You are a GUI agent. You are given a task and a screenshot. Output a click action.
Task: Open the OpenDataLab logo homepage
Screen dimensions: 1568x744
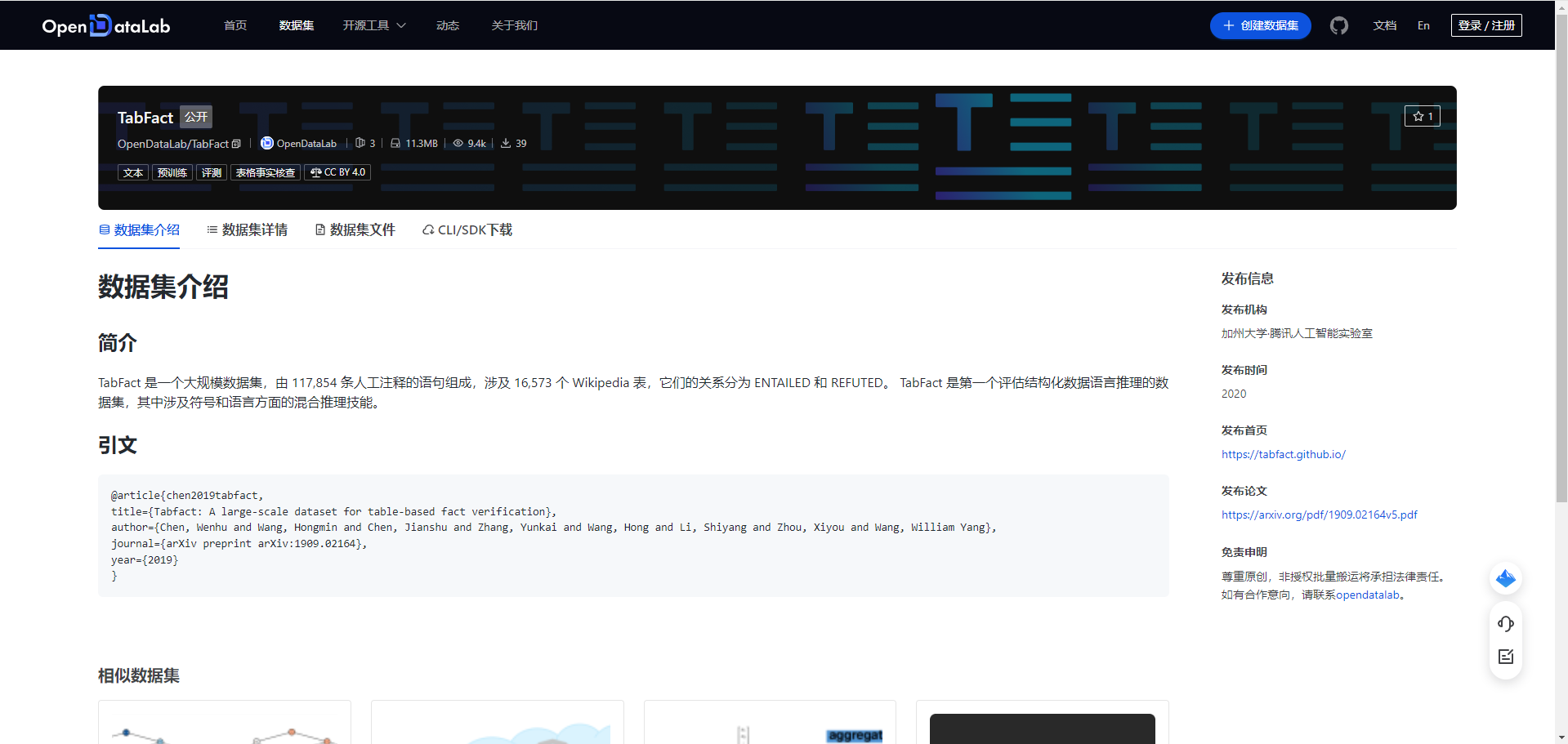tap(106, 25)
